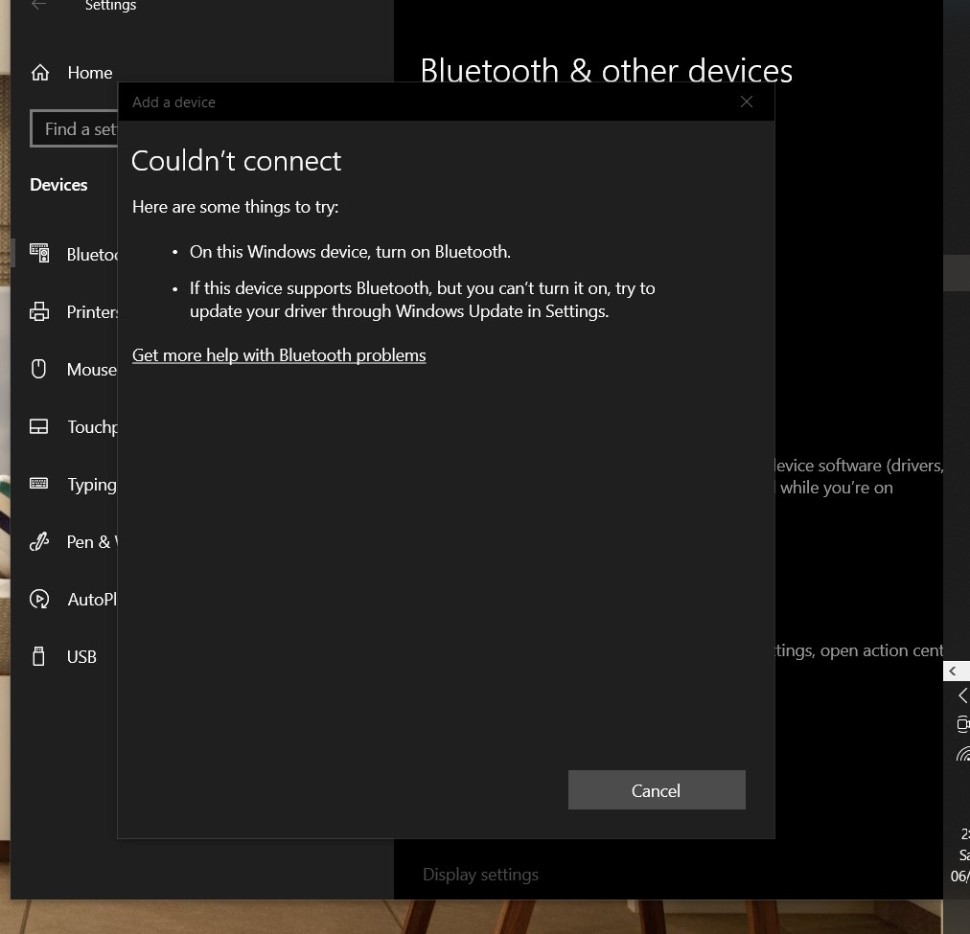The height and width of the screenshot is (934, 970).
Task: Open the Mouse settings icon
Action: point(38,369)
